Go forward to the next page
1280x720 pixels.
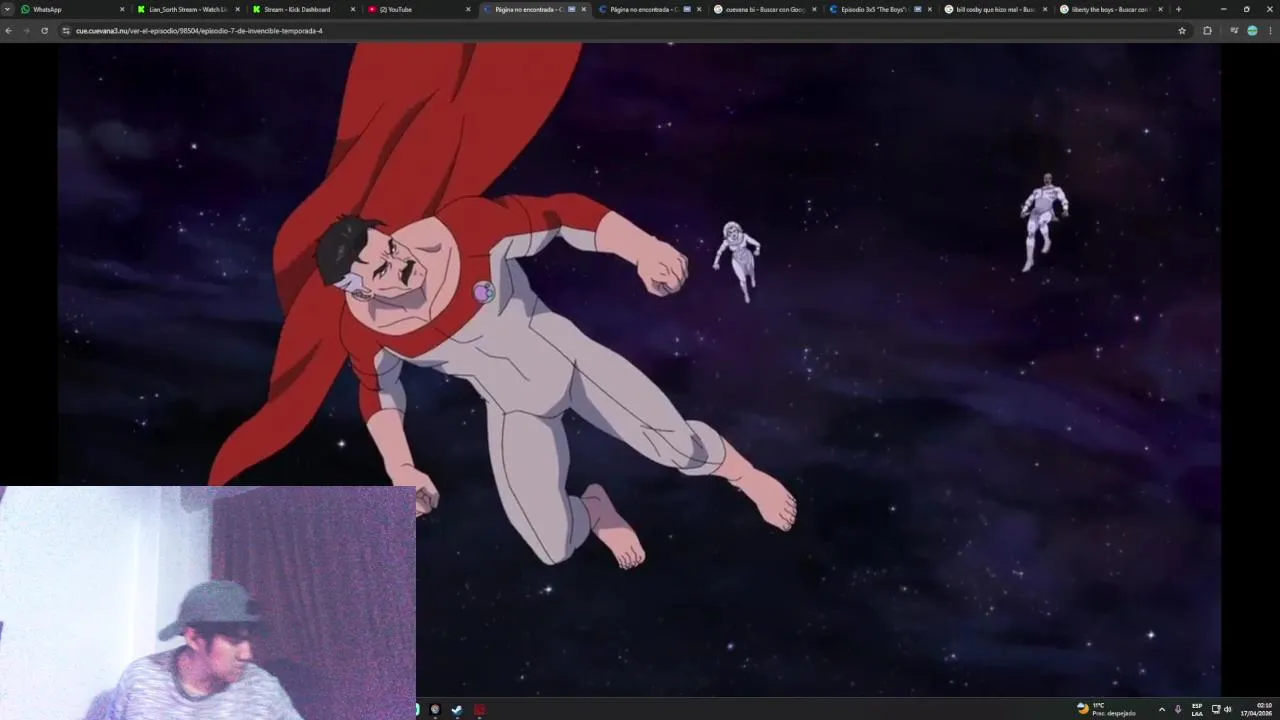click(x=27, y=31)
